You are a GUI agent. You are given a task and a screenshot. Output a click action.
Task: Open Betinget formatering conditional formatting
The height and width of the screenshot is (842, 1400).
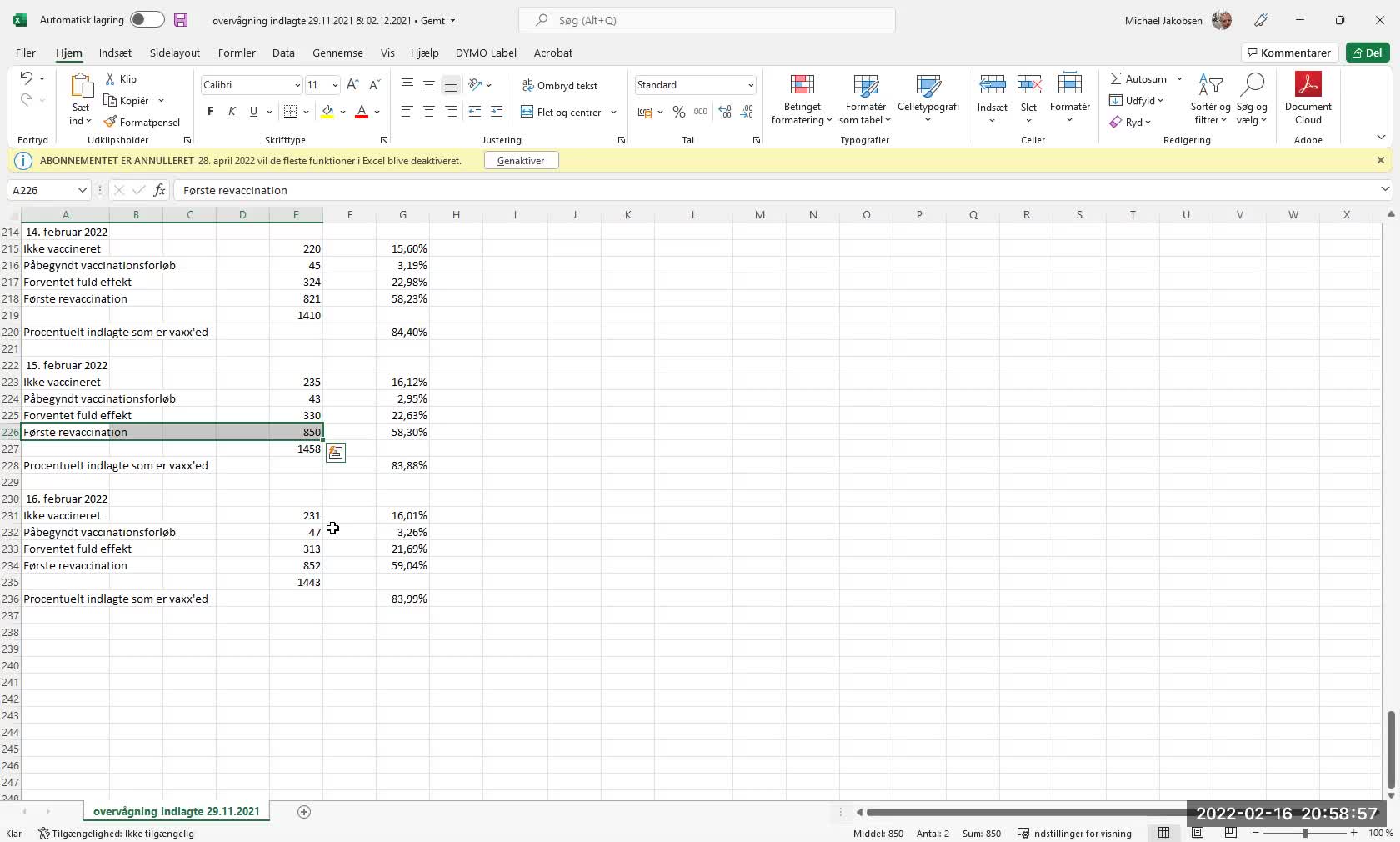click(x=802, y=99)
